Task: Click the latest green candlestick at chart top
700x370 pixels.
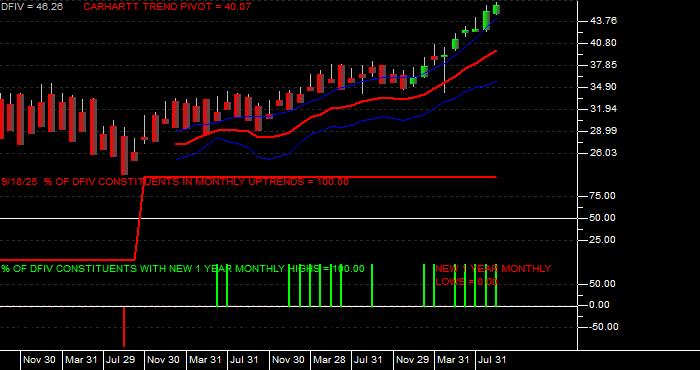Action: [x=496, y=9]
